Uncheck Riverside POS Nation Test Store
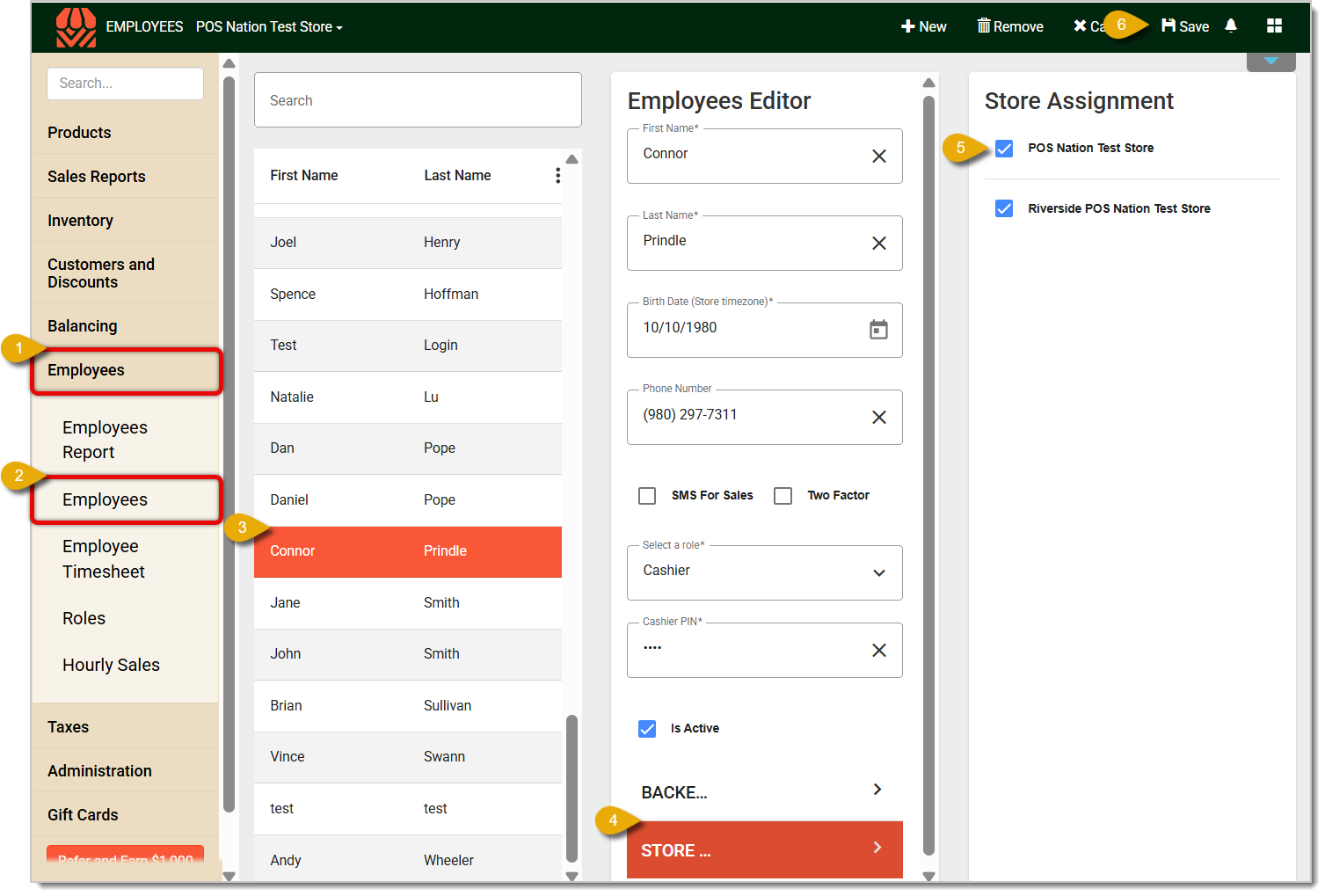1325x896 pixels. tap(1004, 208)
